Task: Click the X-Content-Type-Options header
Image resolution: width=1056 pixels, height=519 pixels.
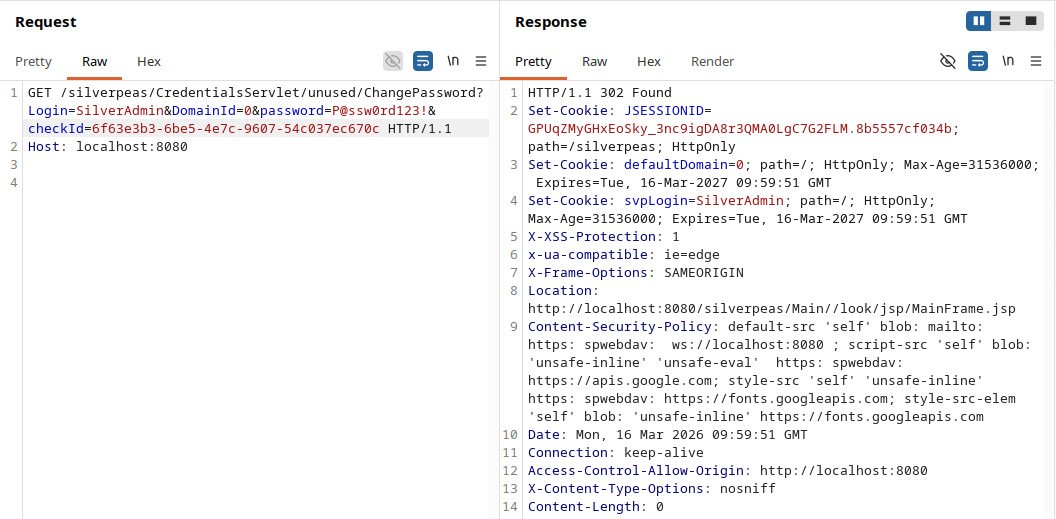Action: (x=651, y=489)
